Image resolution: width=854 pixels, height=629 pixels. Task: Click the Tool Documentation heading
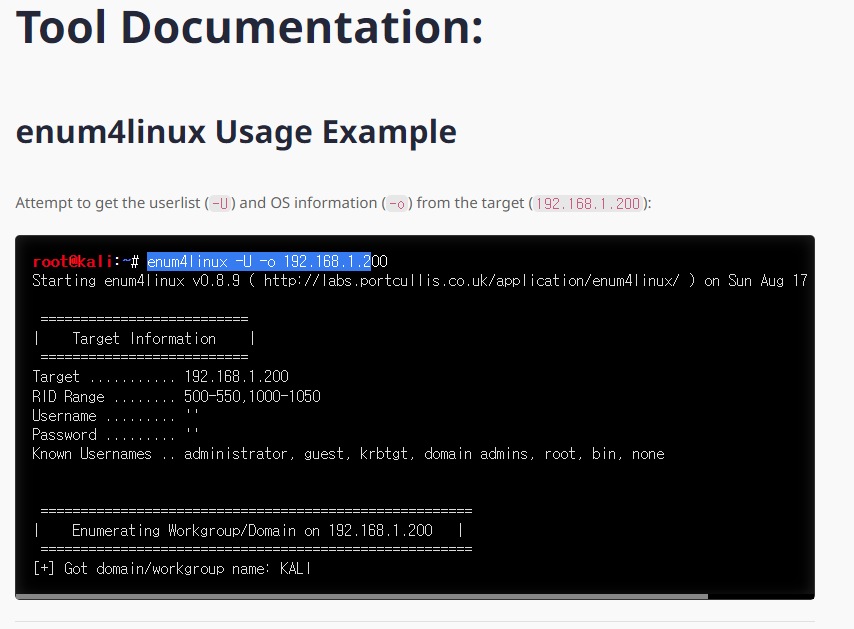click(249, 27)
